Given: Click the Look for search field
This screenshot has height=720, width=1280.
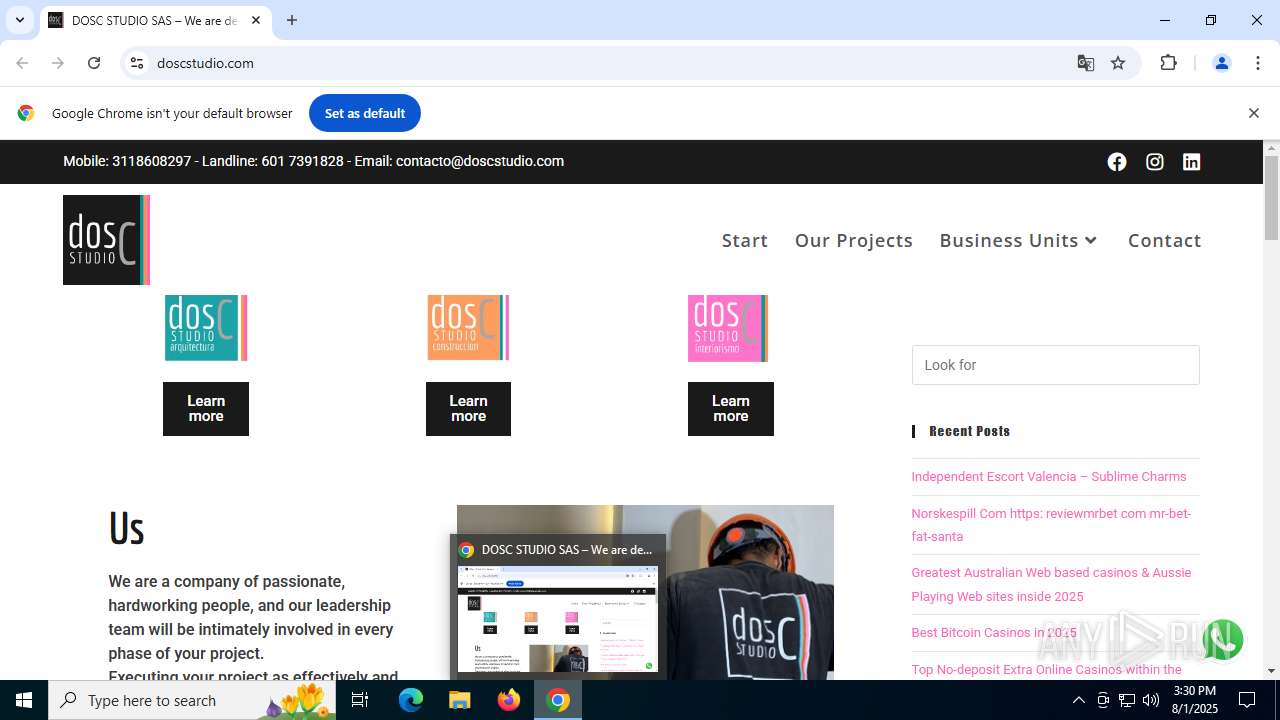Looking at the screenshot, I should 1055,365.
